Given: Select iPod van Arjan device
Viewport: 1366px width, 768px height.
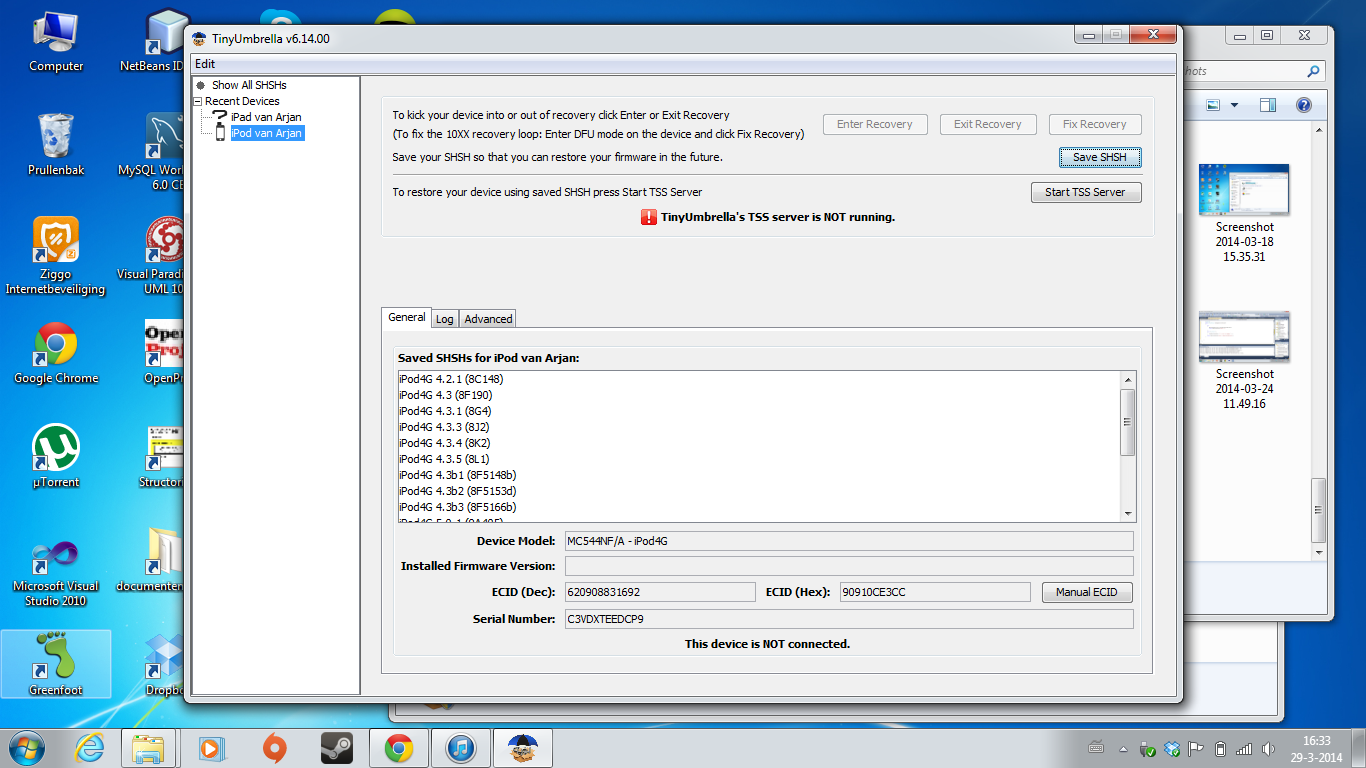Looking at the screenshot, I should click(x=266, y=133).
